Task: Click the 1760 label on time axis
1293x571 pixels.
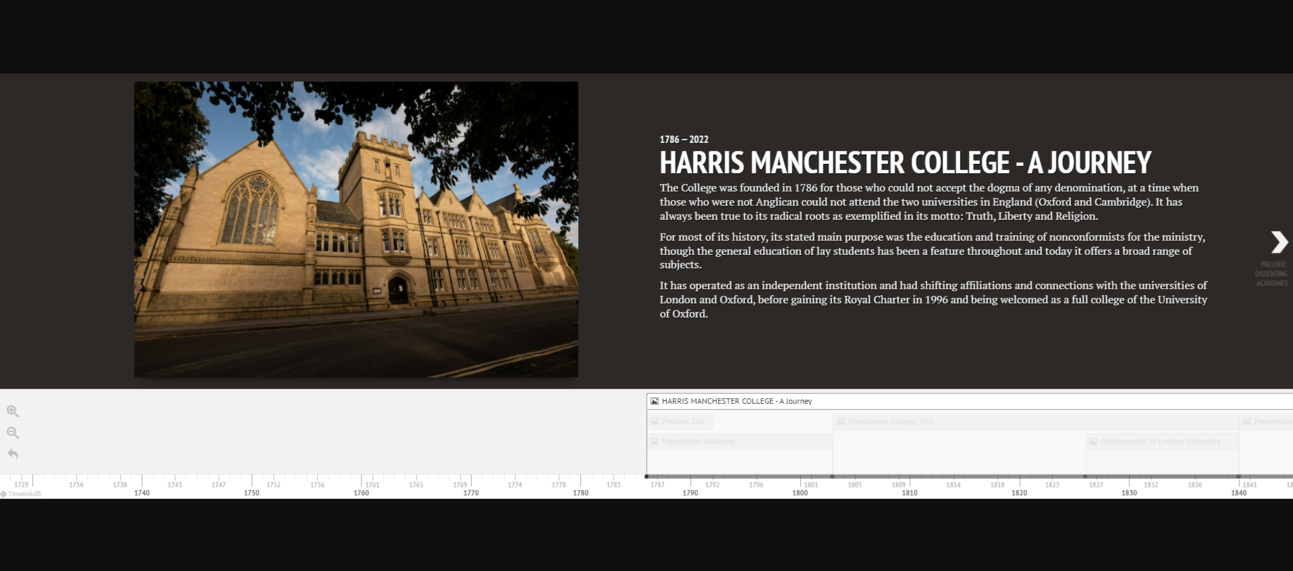Action: coord(361,493)
